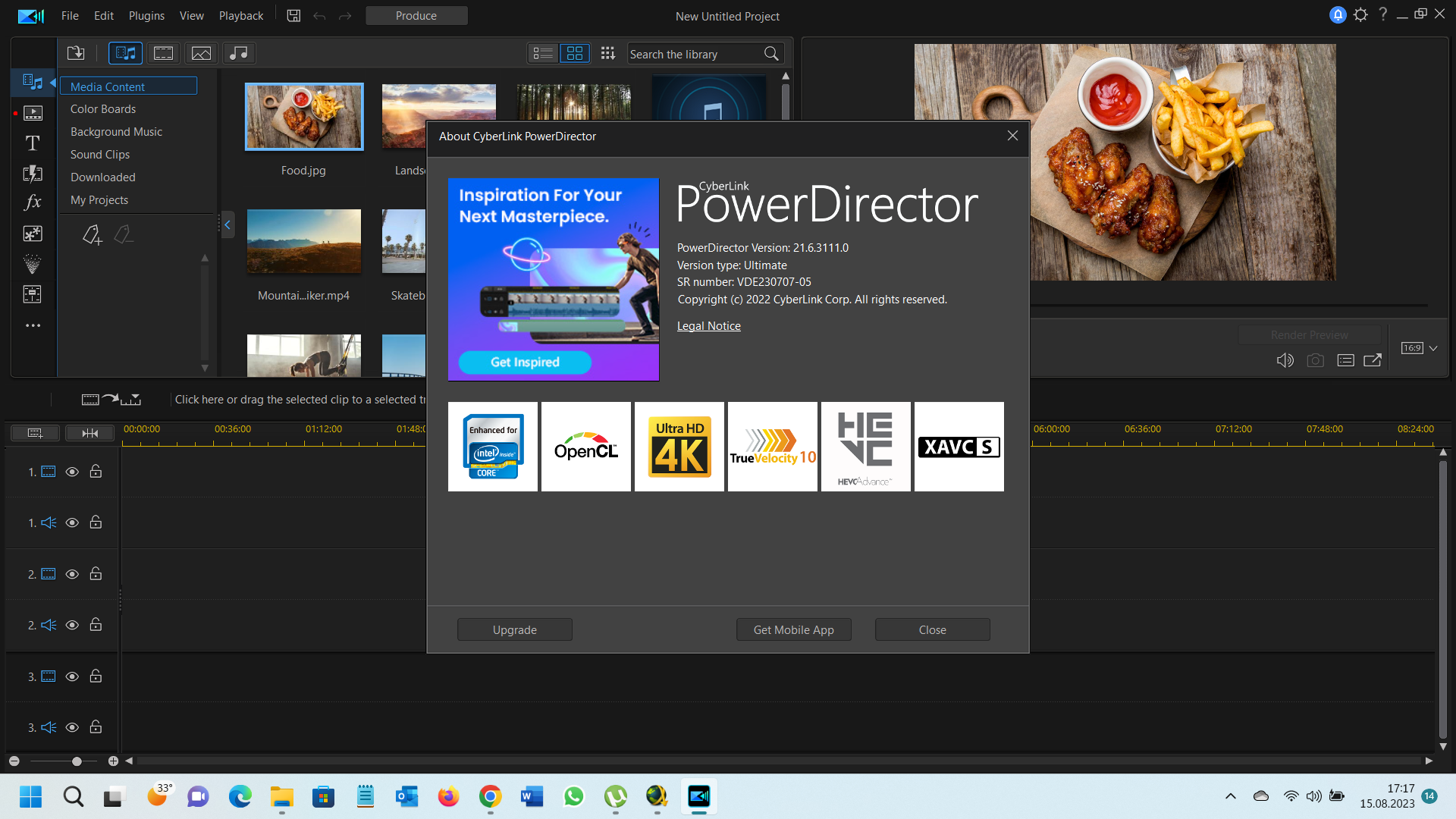The image size is (1456, 819).
Task: Lock video track 3
Action: click(96, 676)
